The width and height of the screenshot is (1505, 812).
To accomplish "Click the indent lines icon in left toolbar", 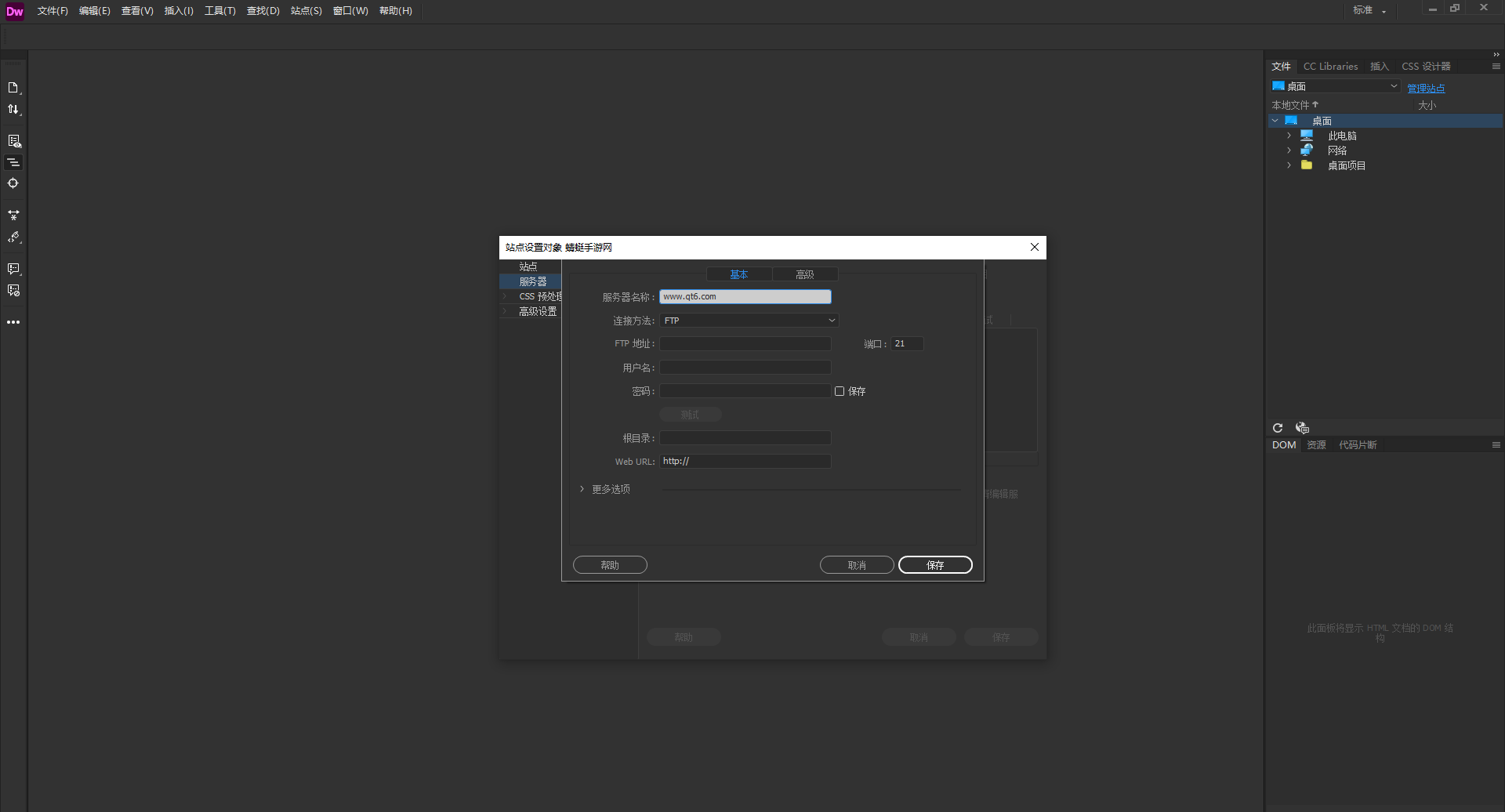I will tap(13, 162).
